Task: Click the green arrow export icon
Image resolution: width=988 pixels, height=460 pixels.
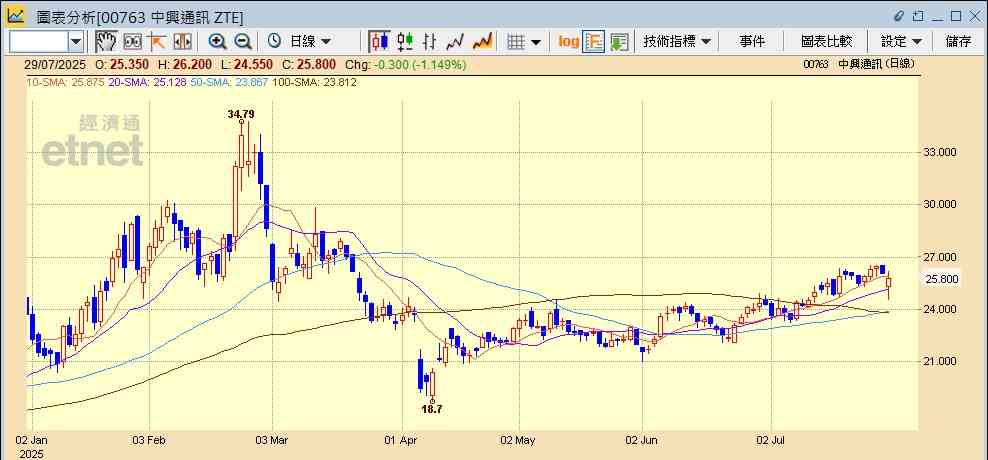Action: 619,42
